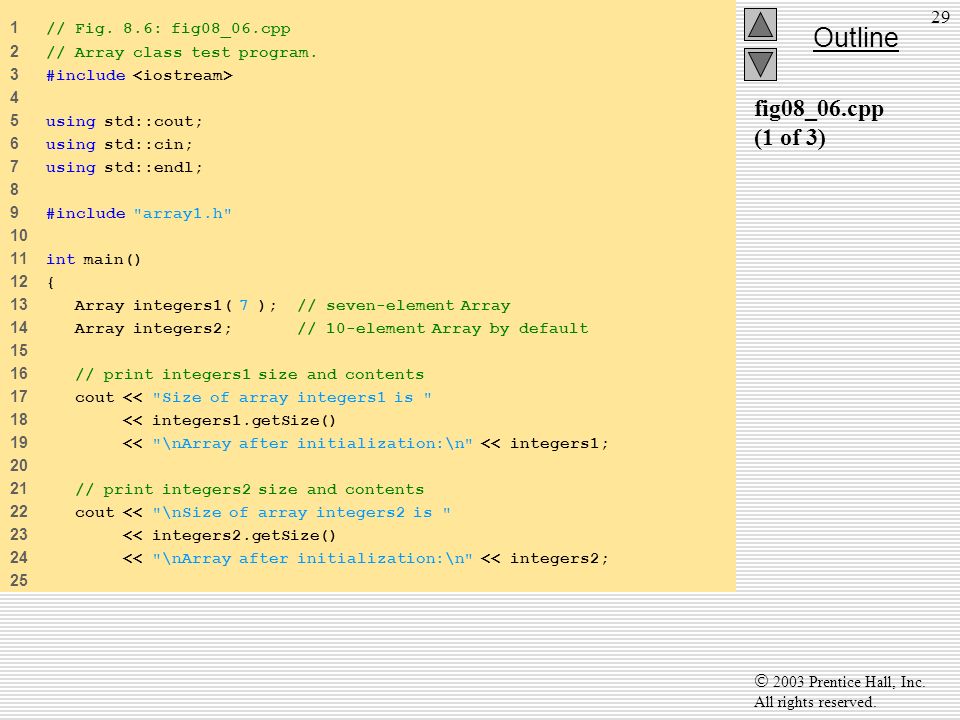The width and height of the screenshot is (960, 720).
Task: Click the '#include <iostream>' line
Action: pyautogui.click(x=139, y=75)
